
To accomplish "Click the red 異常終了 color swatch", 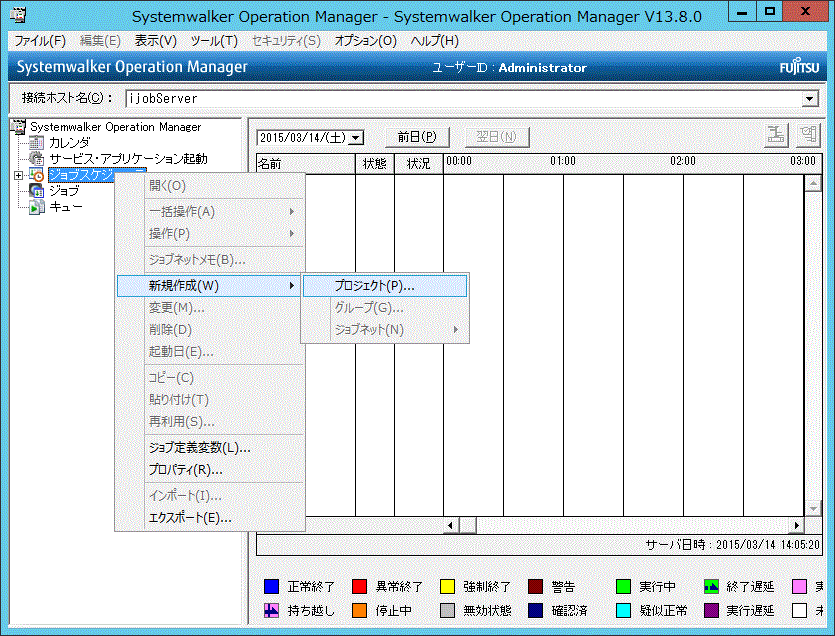I will pyautogui.click(x=359, y=586).
